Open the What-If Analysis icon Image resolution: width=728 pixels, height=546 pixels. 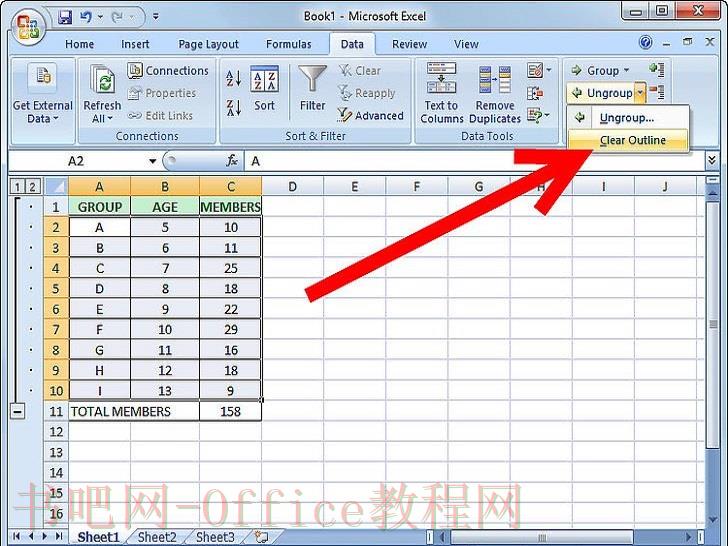535,115
